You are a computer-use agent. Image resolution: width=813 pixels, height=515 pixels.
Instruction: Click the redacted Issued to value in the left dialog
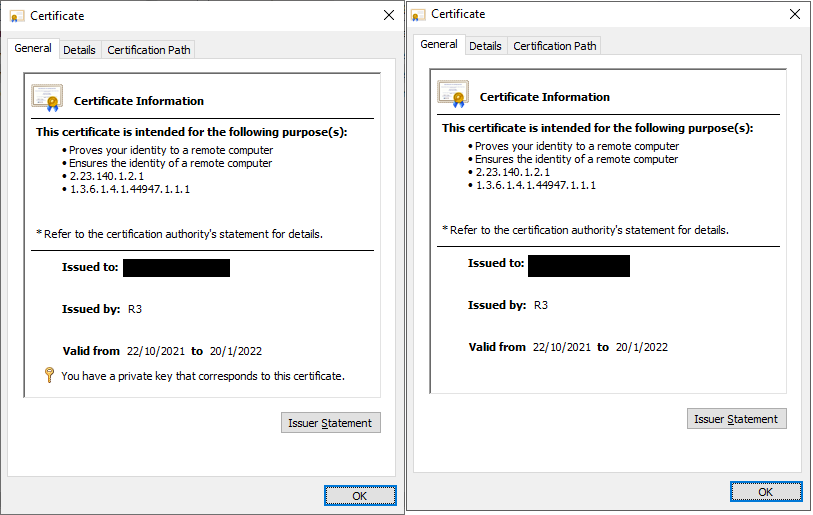(x=176, y=267)
